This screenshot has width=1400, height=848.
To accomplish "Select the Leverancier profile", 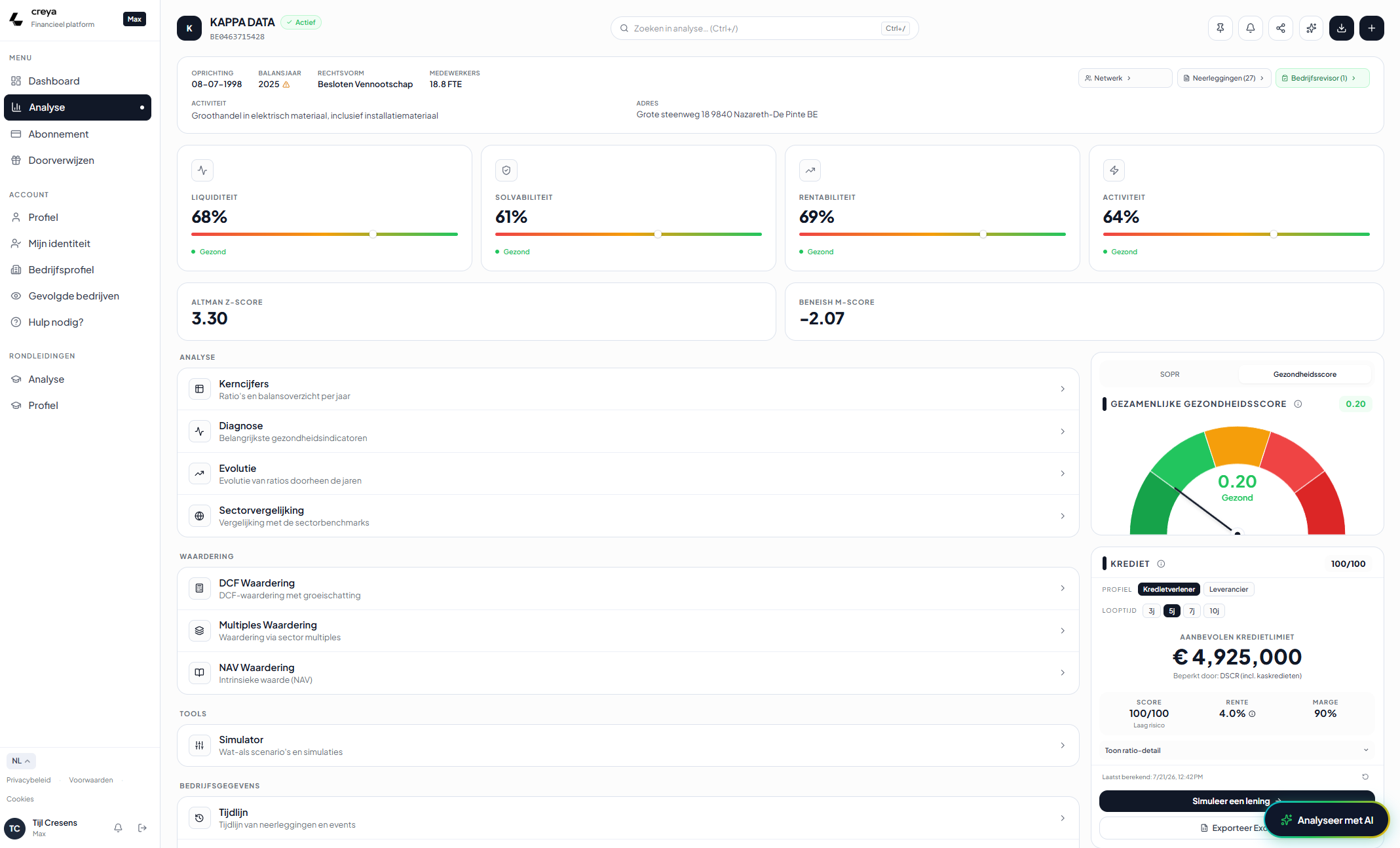I will tap(1228, 589).
